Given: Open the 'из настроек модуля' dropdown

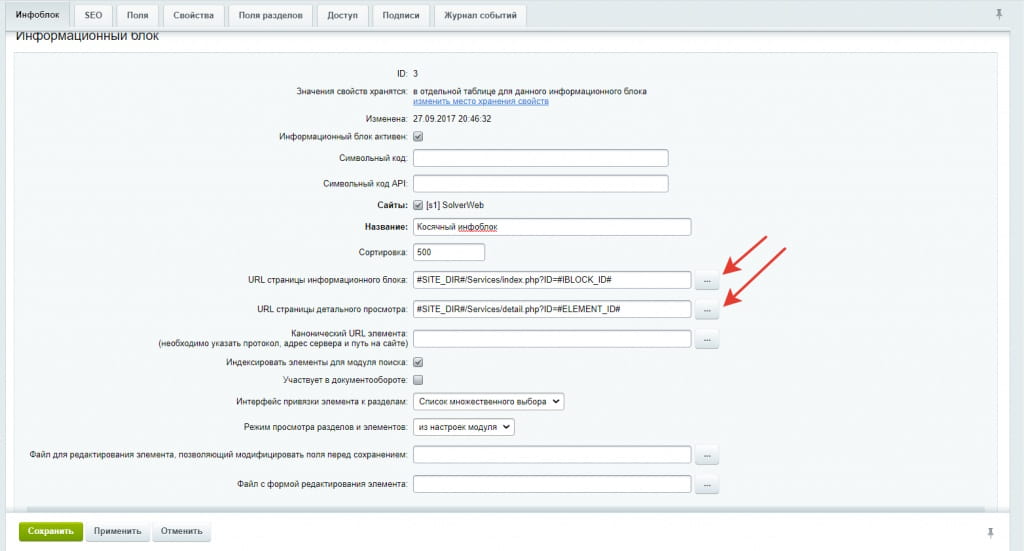Looking at the screenshot, I should point(464,427).
